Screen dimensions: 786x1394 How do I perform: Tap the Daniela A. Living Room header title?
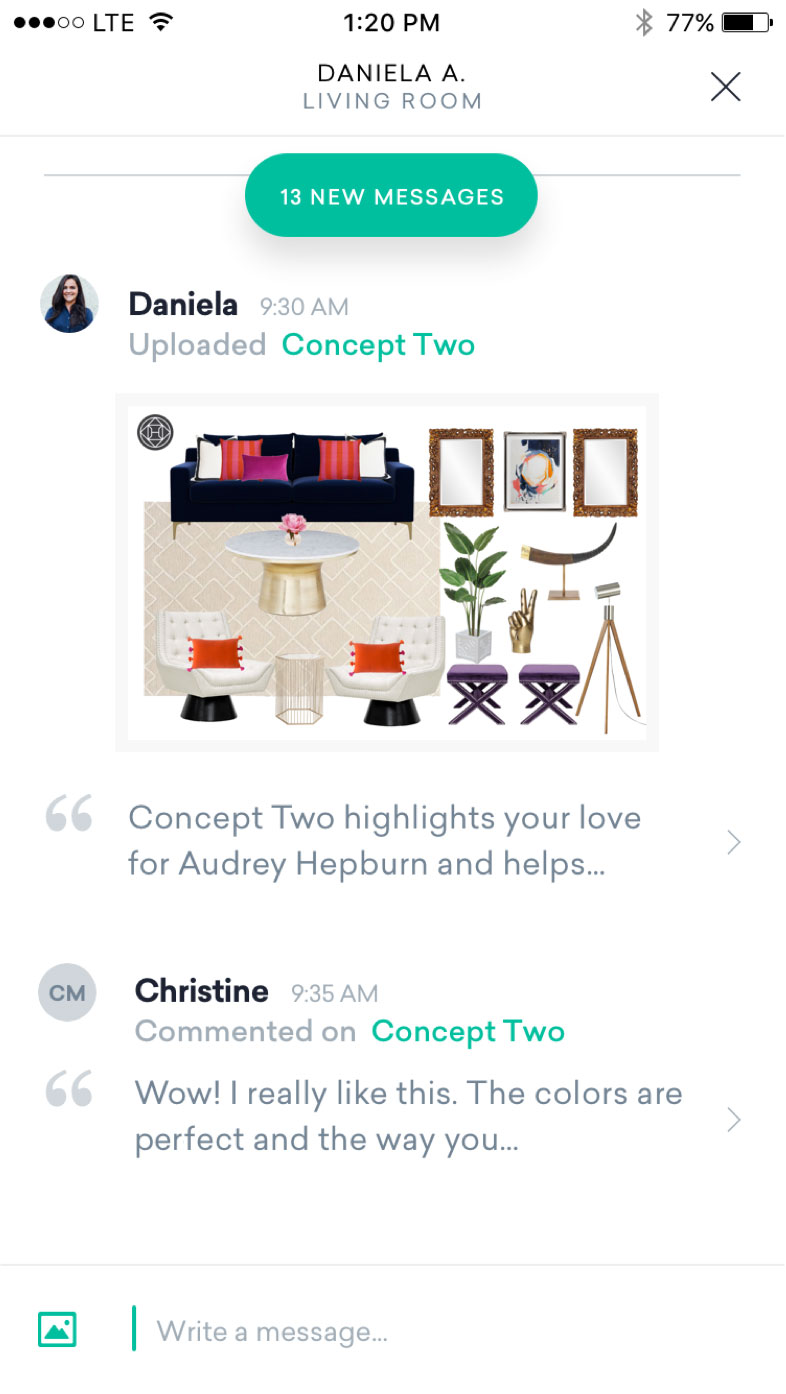392,87
